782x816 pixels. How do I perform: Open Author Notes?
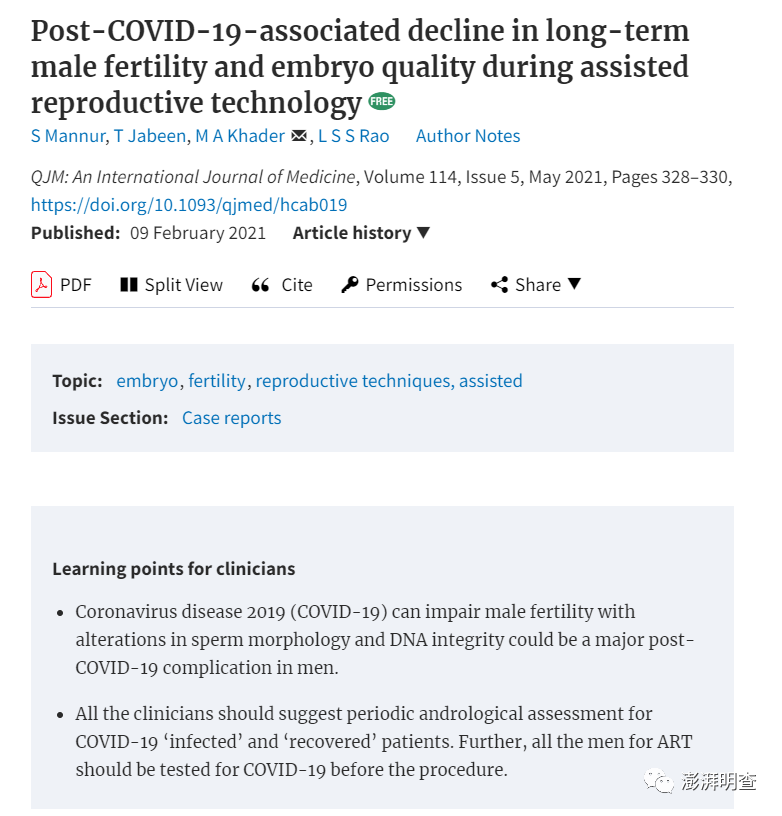(468, 136)
